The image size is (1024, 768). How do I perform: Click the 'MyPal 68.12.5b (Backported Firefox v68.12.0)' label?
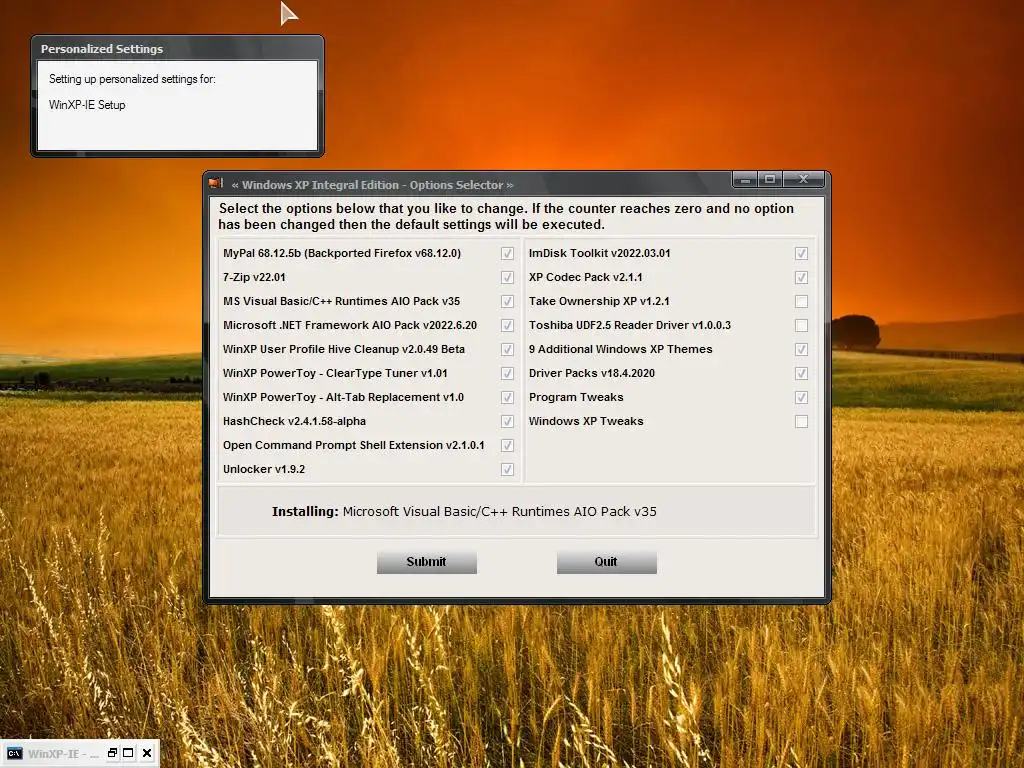[x=342, y=253]
